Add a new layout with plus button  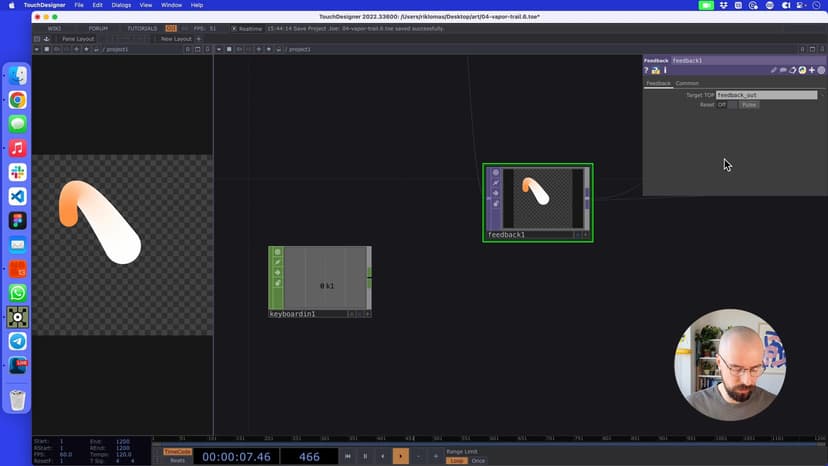pos(198,39)
